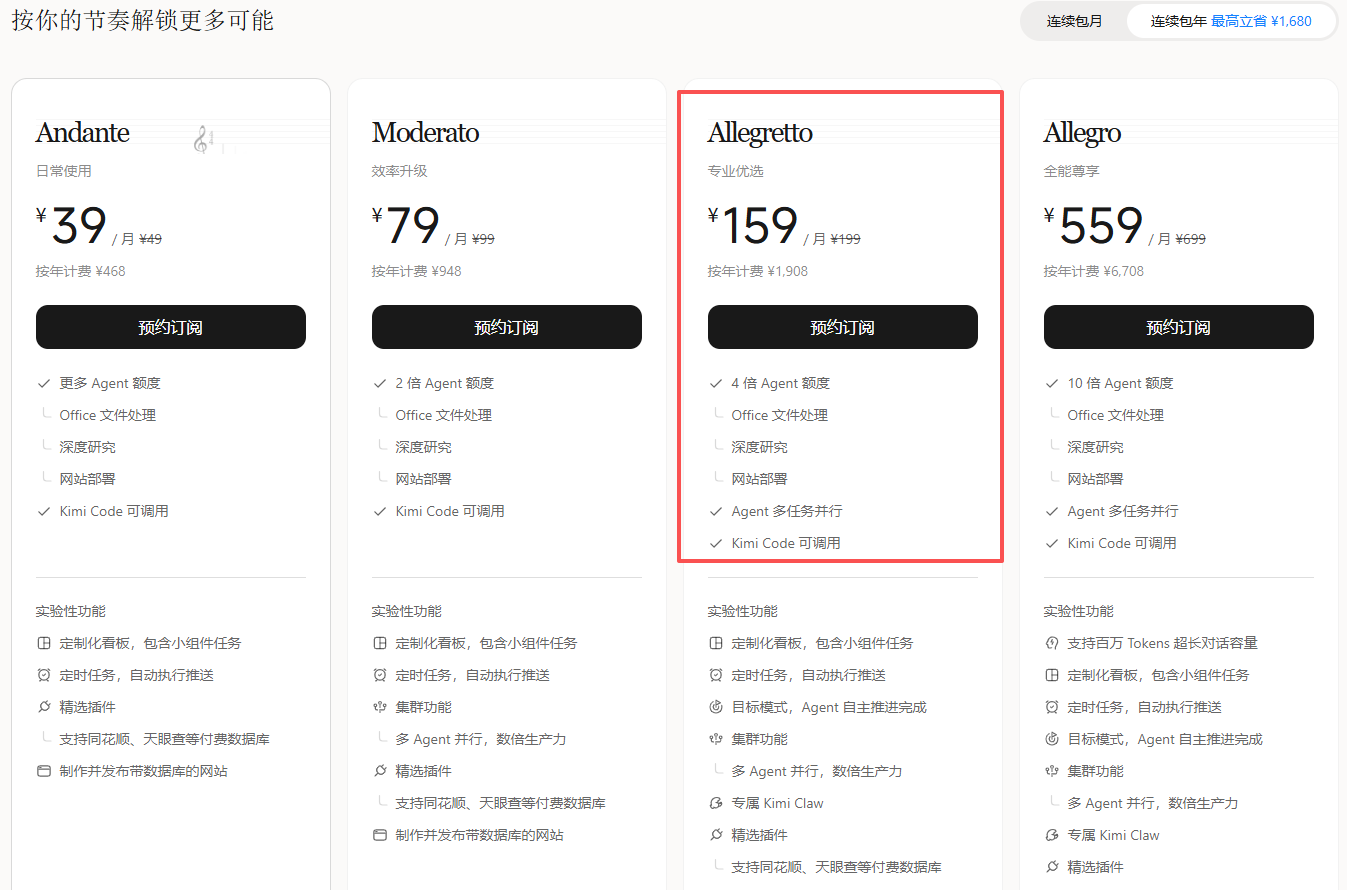
Task: Click 预约订阅 for the Allegro plan
Action: [1179, 327]
